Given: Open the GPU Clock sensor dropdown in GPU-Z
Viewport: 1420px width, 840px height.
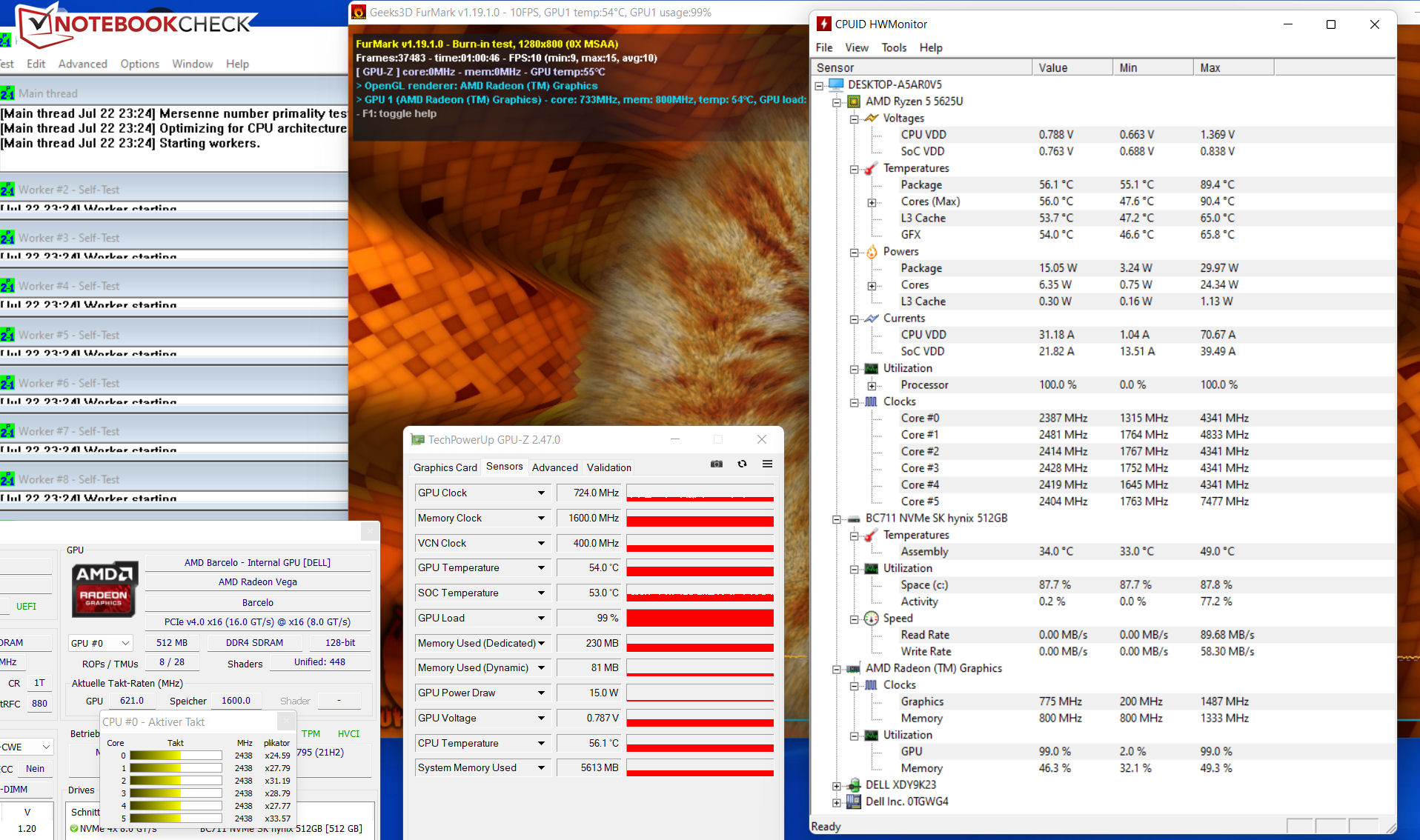Looking at the screenshot, I should coord(541,493).
